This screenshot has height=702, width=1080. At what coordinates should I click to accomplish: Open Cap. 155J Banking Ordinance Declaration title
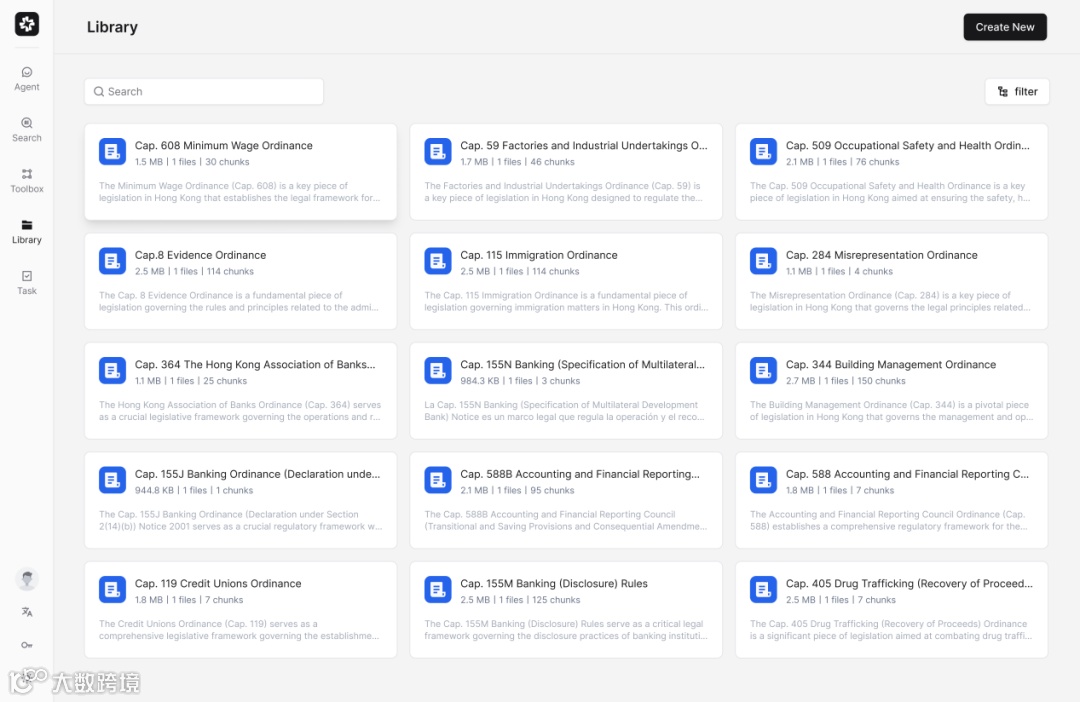click(257, 474)
